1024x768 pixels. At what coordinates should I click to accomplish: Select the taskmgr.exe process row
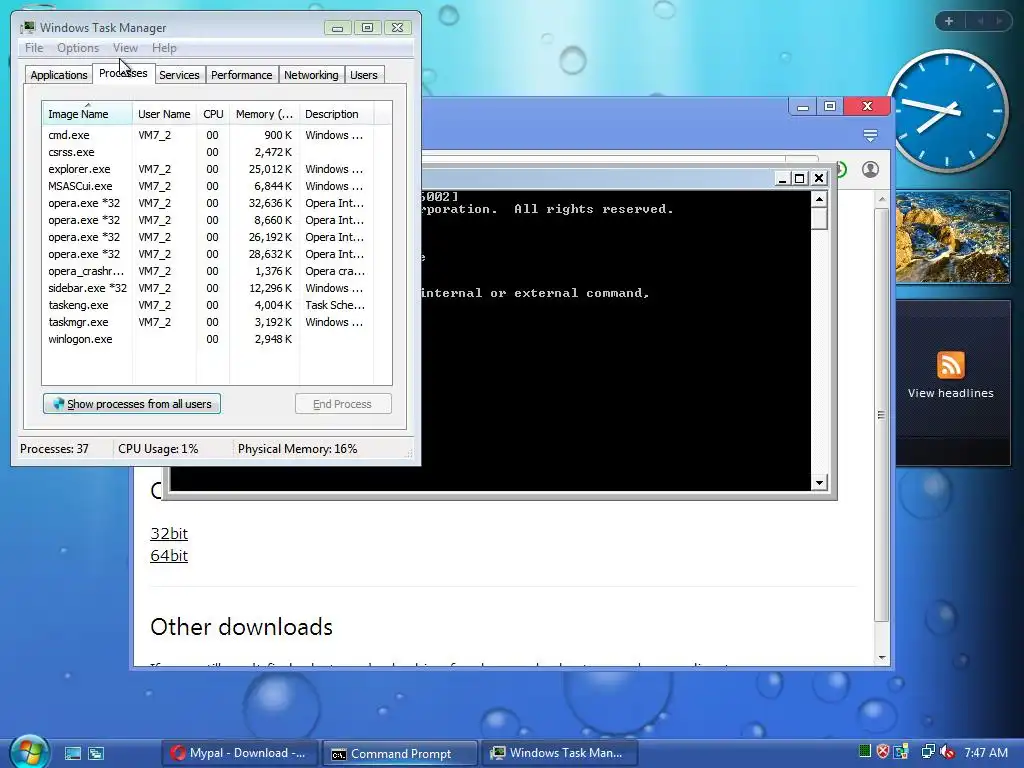point(208,322)
